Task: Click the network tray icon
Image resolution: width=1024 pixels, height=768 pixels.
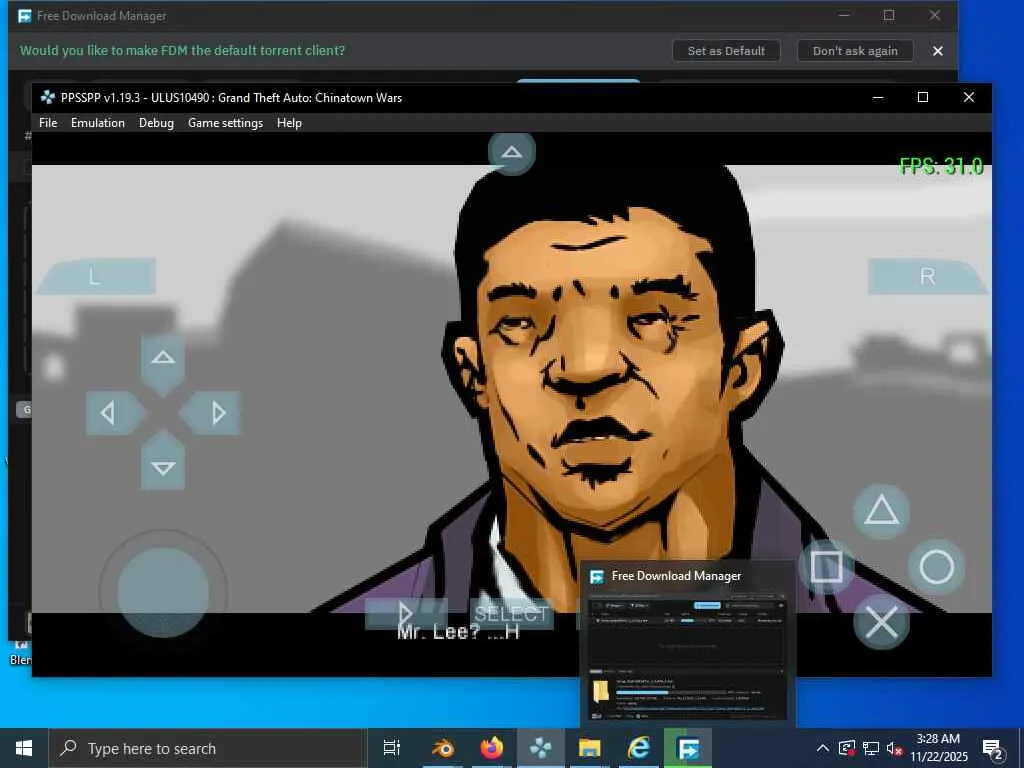Action: click(x=871, y=748)
